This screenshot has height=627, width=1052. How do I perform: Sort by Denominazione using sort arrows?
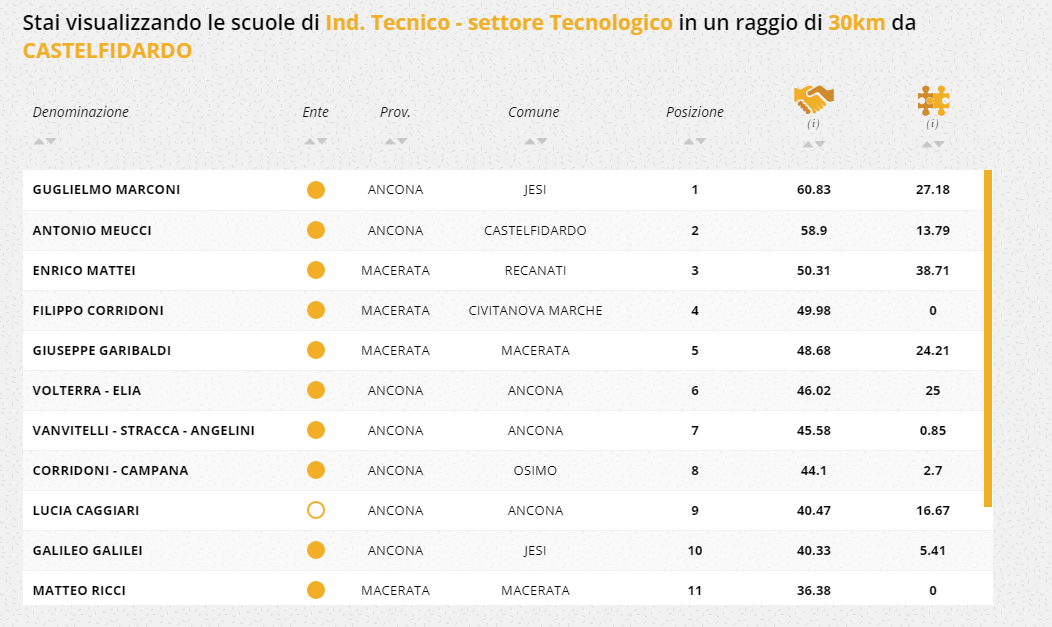[44, 141]
